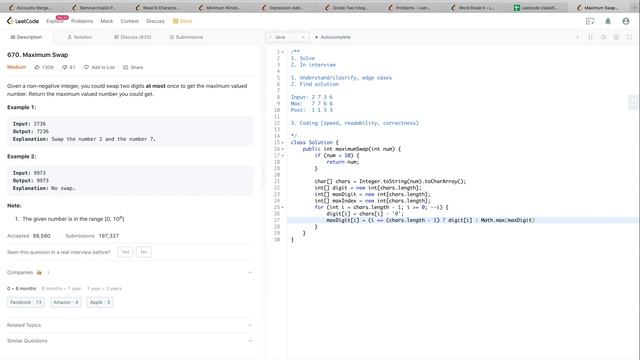Enter fullscreen editor mode icon

pyautogui.click(x=629, y=37)
